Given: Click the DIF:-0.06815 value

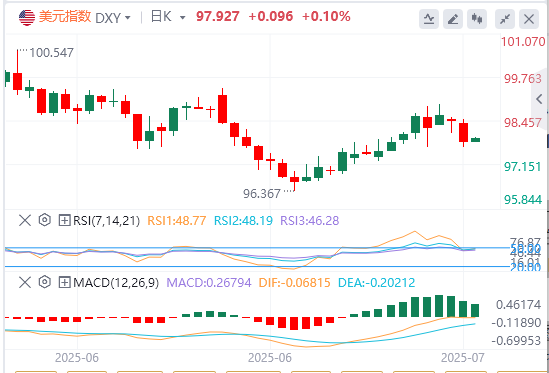Looking at the screenshot, I should 294,282.
